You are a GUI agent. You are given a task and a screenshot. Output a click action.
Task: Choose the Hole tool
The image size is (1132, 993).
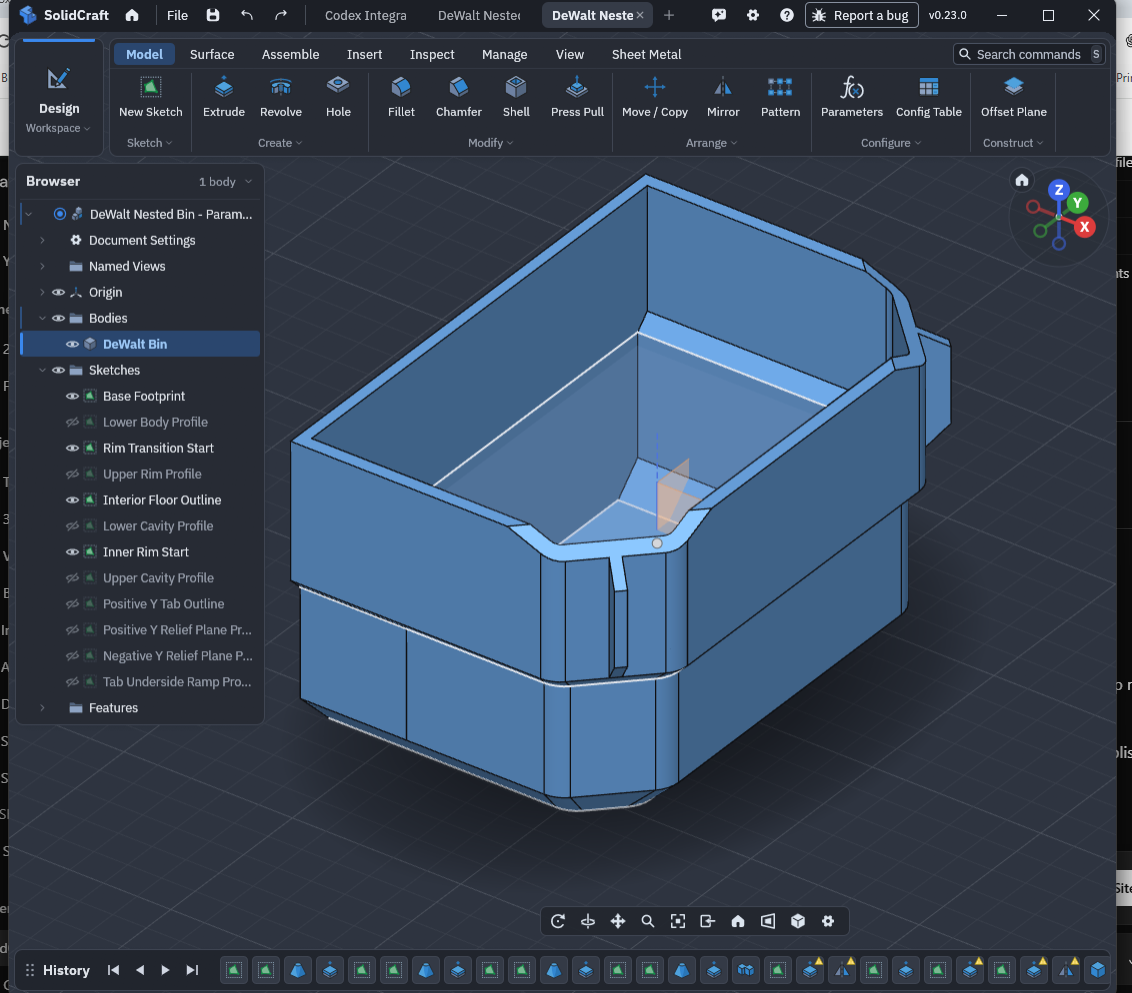[338, 97]
